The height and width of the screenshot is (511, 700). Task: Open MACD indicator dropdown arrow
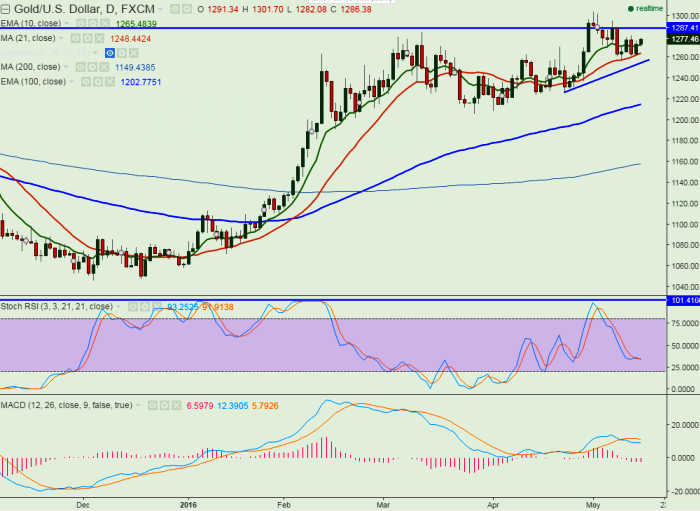(x=138, y=406)
